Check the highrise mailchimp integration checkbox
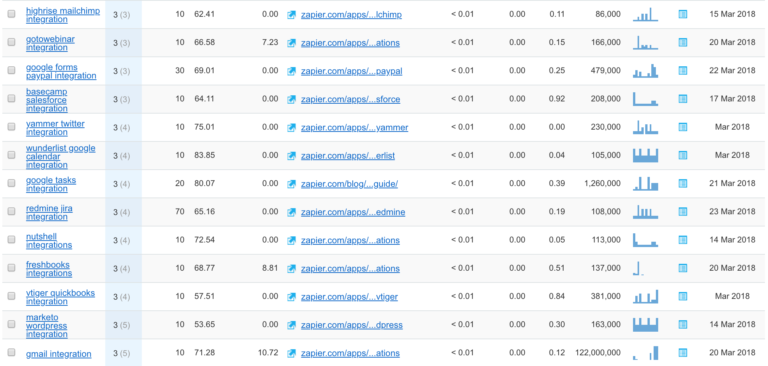This screenshot has width=768, height=366. 11,14
